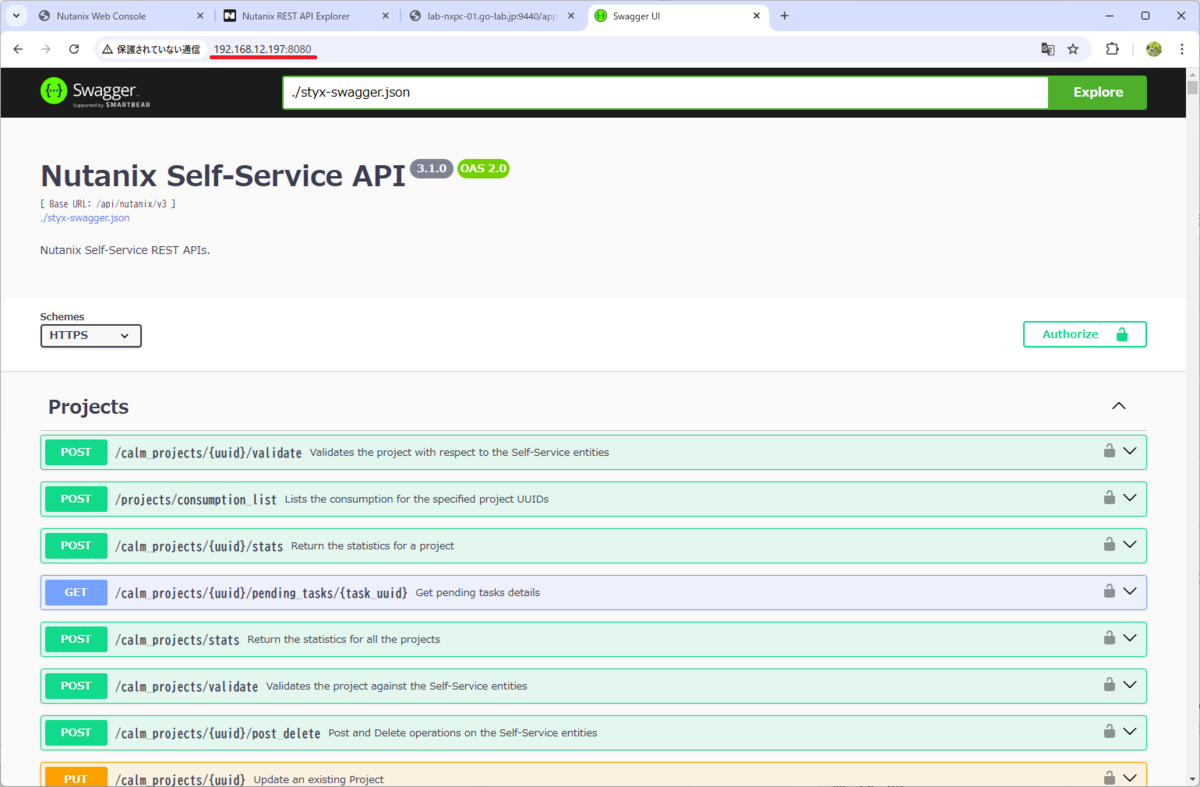This screenshot has height=787, width=1200.
Task: Open the Chrome profile avatar
Action: pyautogui.click(x=1153, y=49)
